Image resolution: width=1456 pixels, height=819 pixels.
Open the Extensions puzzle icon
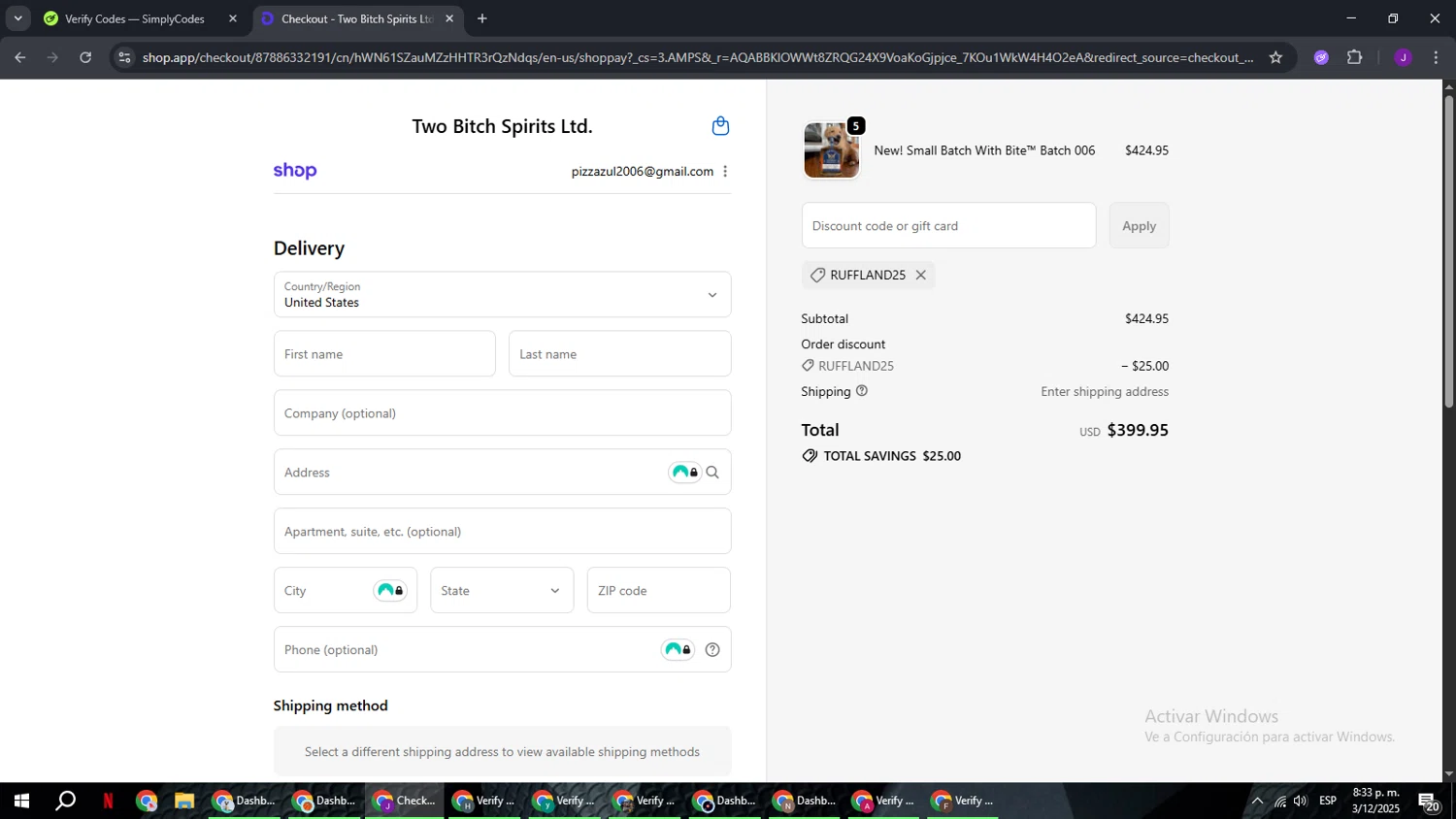1354,57
